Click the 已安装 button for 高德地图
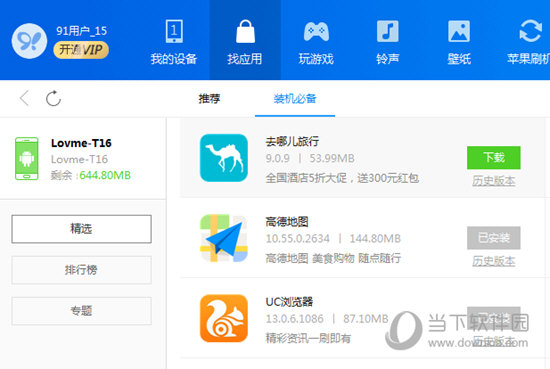The height and width of the screenshot is (369, 550). coord(494,238)
